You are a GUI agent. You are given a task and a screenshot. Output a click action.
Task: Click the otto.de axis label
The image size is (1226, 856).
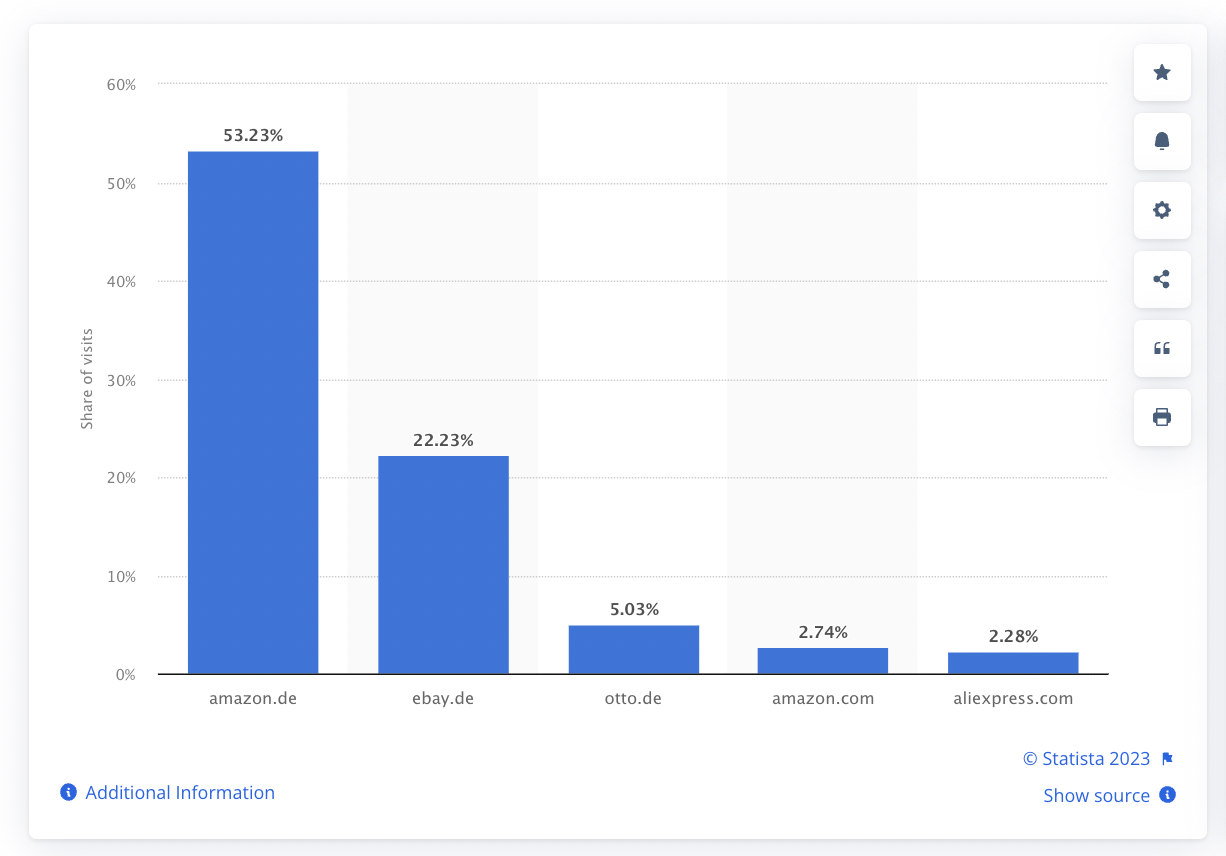pos(633,699)
